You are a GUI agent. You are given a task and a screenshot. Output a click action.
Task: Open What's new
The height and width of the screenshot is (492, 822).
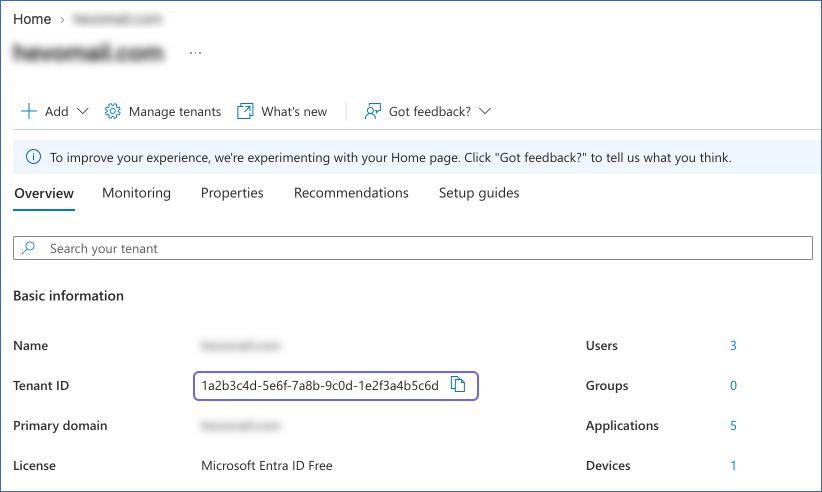tap(294, 112)
